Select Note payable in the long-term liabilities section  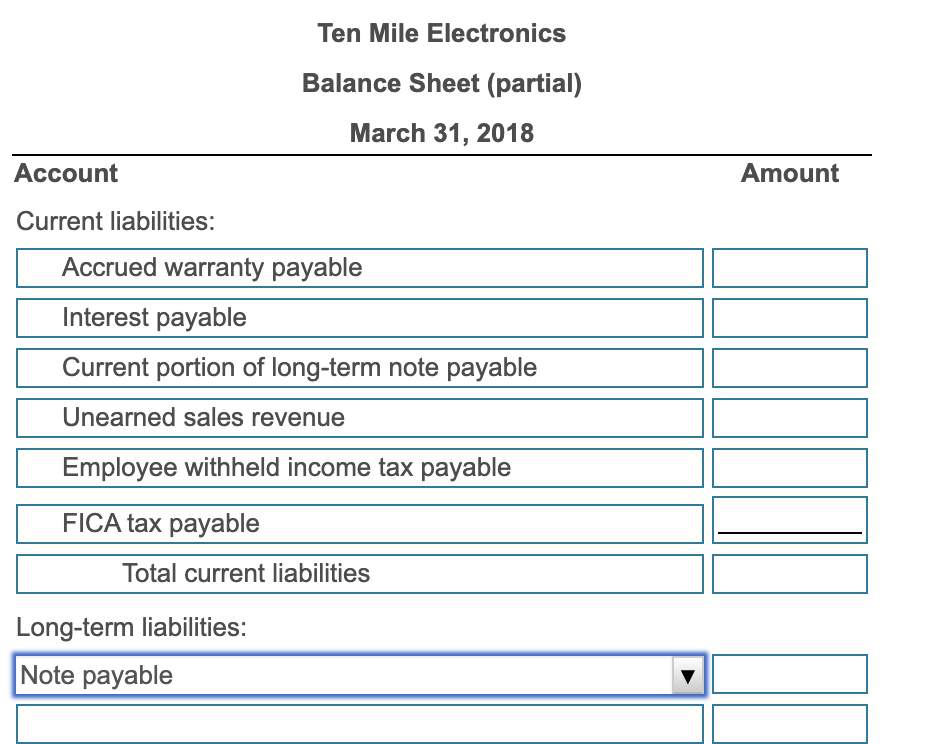coord(340,675)
